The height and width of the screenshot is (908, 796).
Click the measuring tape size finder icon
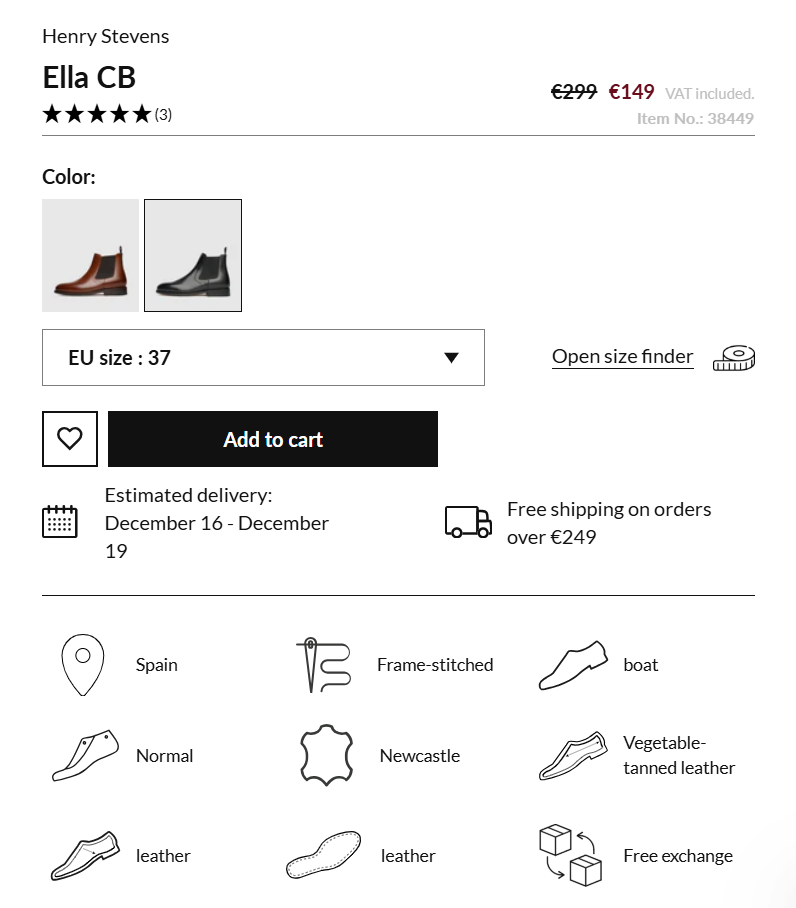[733, 357]
